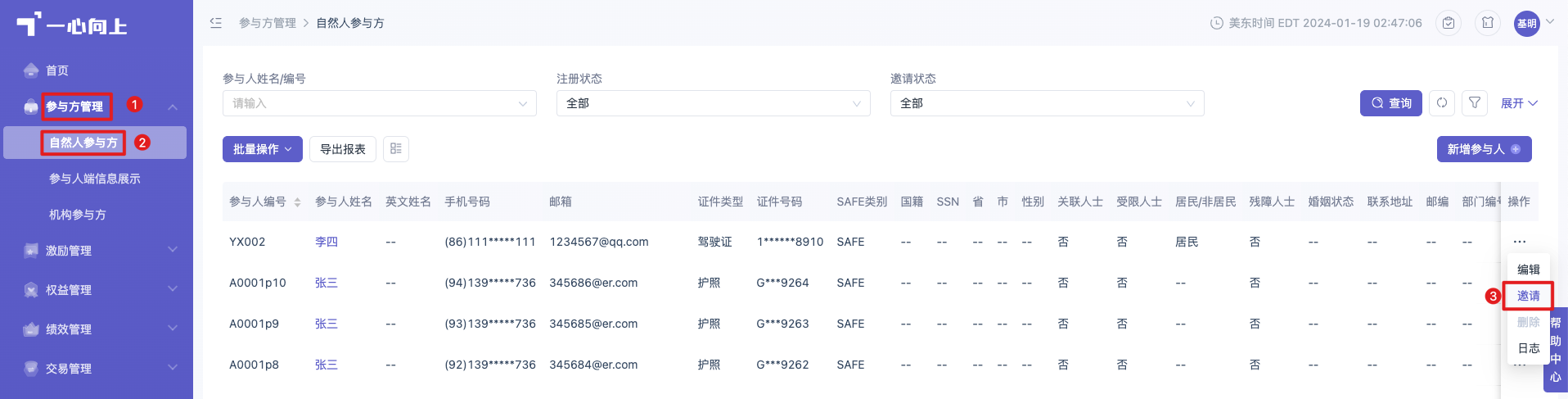Expand the 绩效管理 menu chevron

point(173,329)
